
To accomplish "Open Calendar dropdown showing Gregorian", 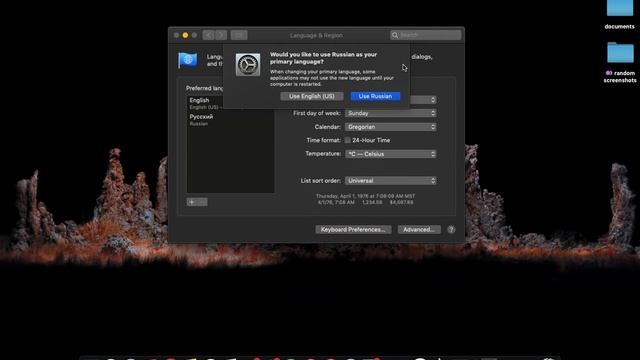I will [x=391, y=127].
